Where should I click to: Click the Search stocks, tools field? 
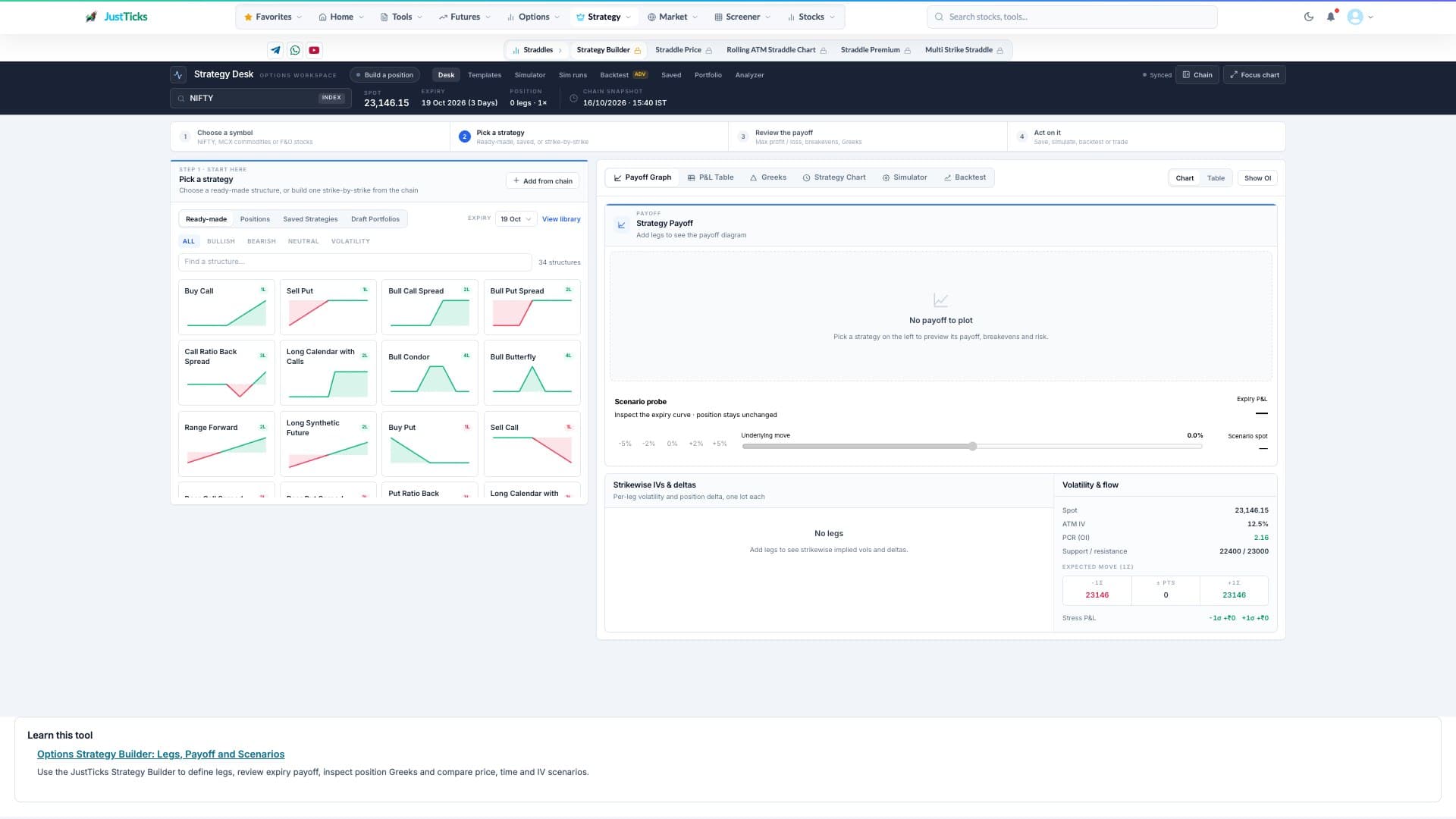click(1072, 17)
